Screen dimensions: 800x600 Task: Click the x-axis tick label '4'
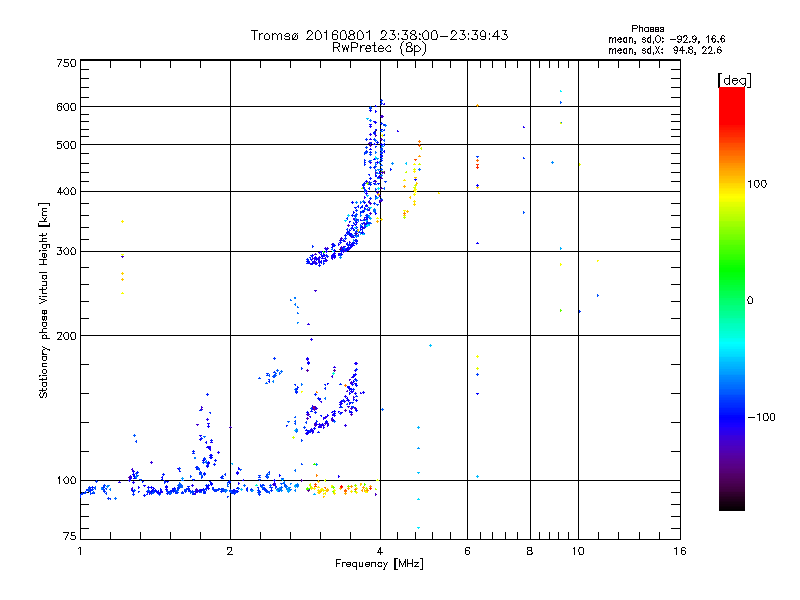(x=380, y=551)
